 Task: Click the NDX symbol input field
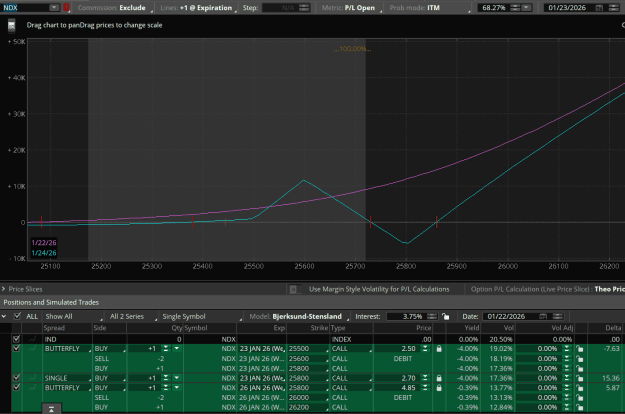[25, 8]
